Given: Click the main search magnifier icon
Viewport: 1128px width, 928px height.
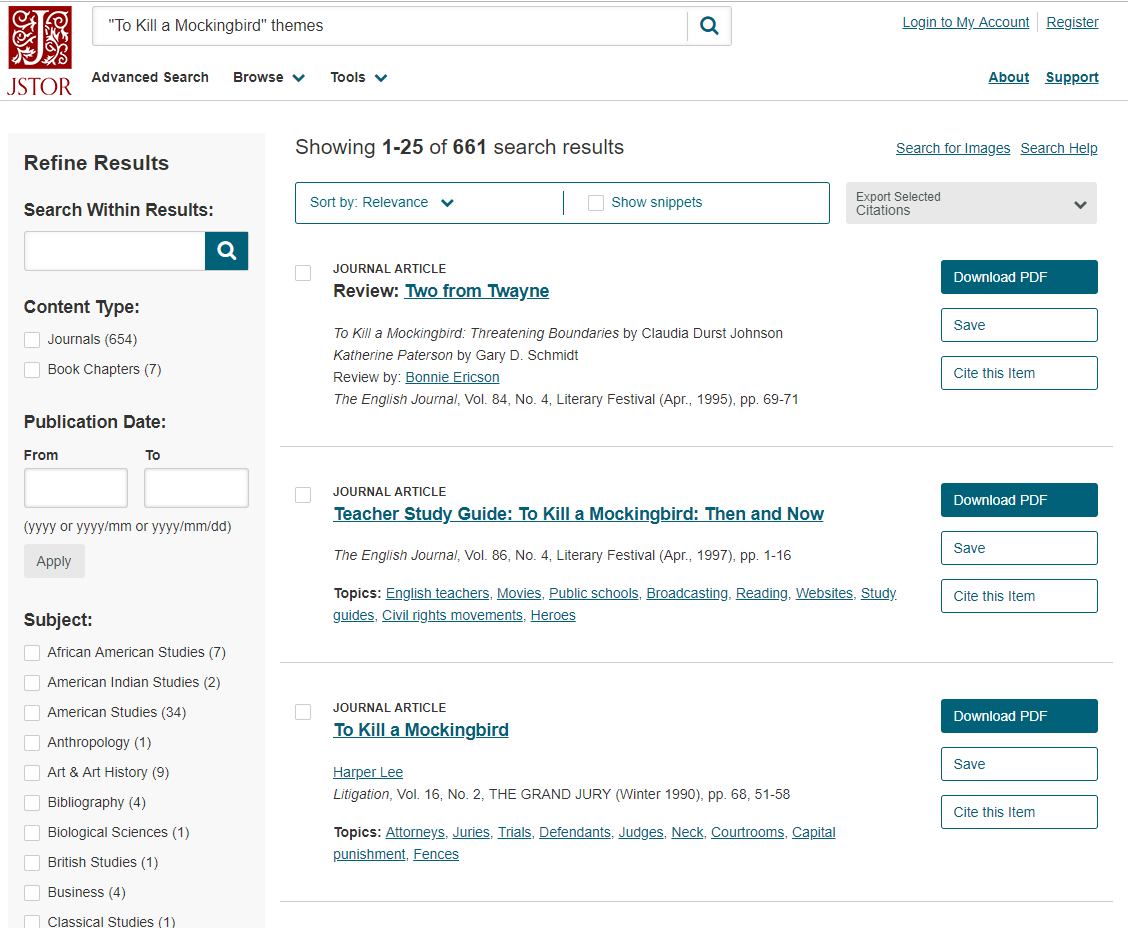Looking at the screenshot, I should 709,26.
